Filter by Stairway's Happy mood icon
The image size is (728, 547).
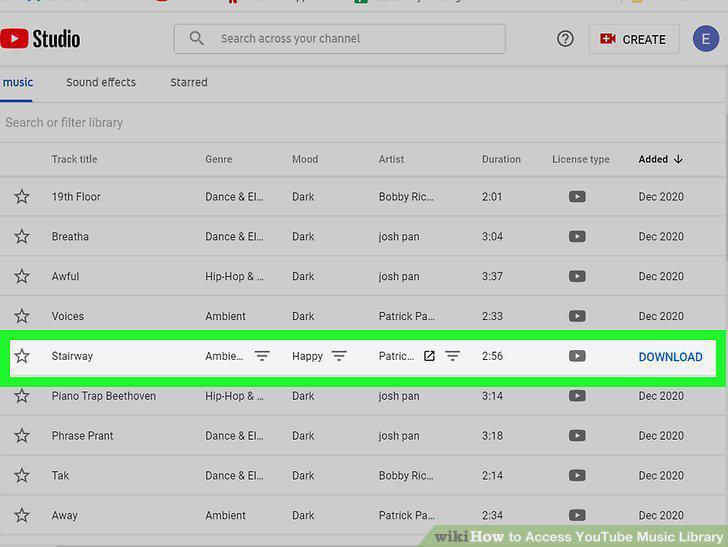[339, 356]
